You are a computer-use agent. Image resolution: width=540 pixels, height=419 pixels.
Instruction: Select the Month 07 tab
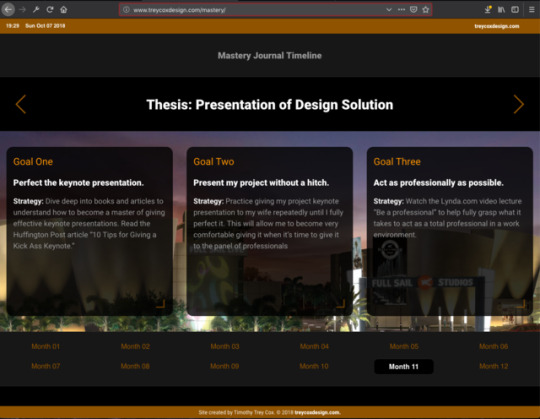pos(45,366)
